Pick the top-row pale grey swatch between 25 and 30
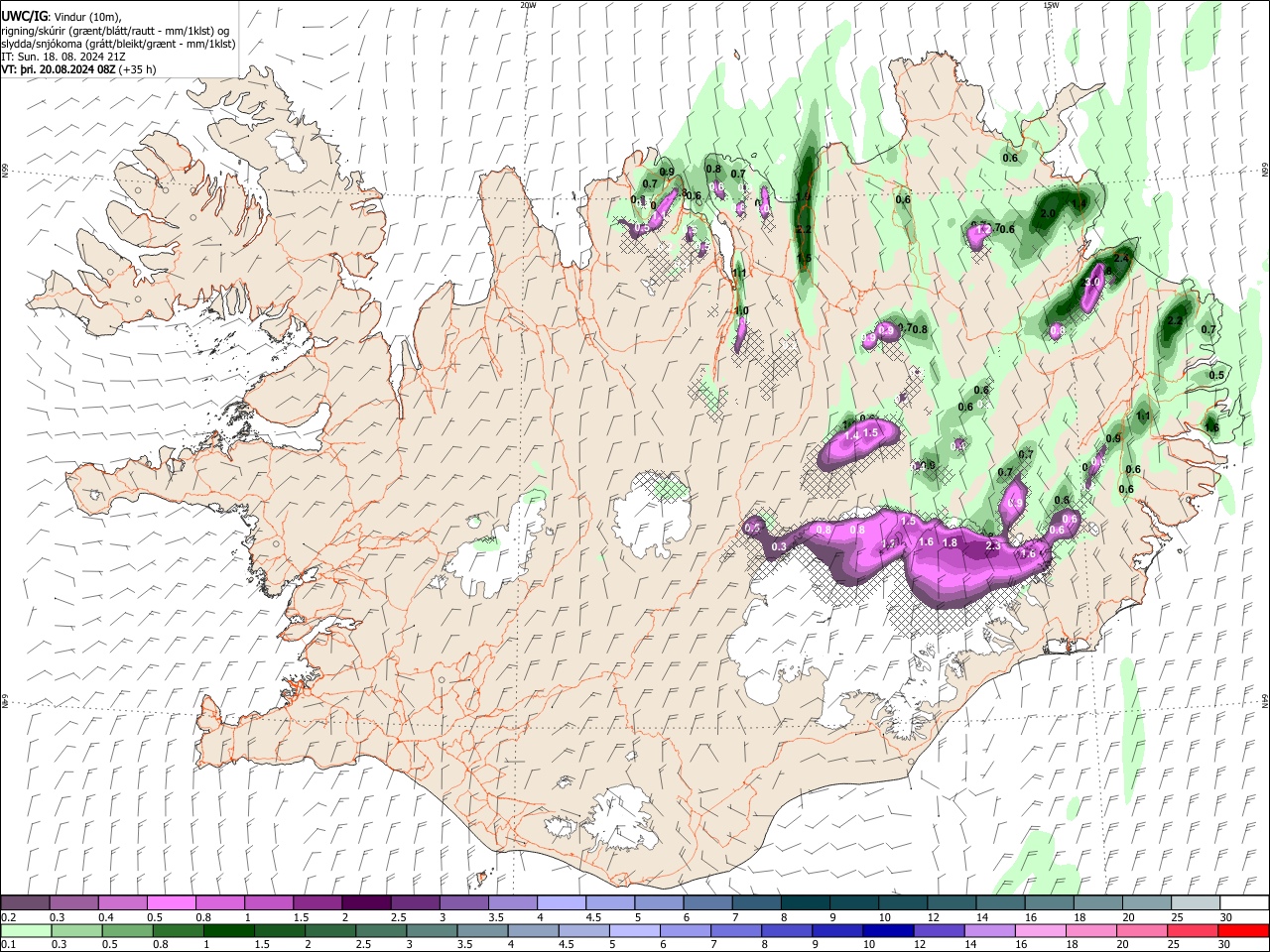1270x952 pixels. click(1197, 903)
